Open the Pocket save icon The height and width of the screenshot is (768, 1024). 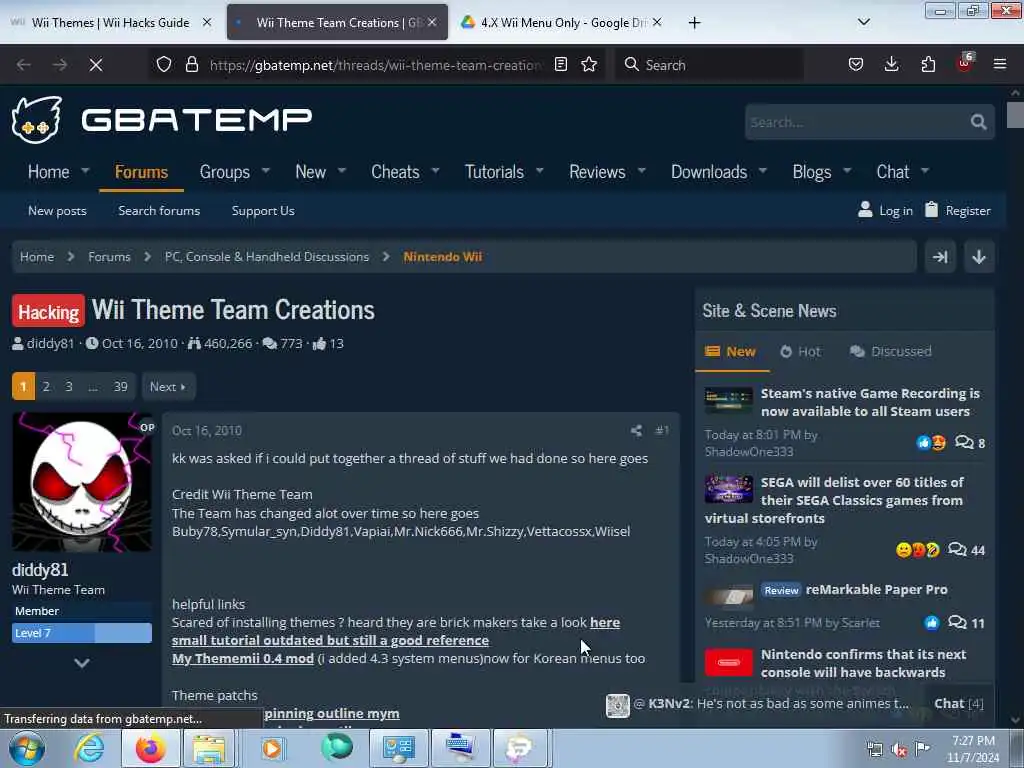coord(856,64)
